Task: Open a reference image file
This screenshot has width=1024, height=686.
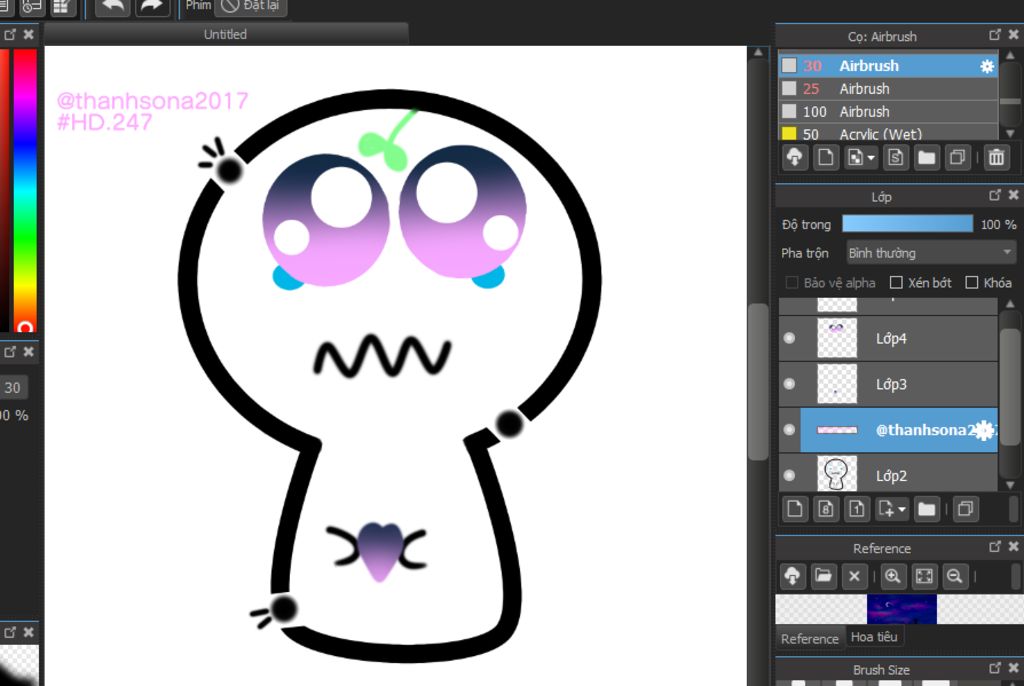Action: coord(823,576)
